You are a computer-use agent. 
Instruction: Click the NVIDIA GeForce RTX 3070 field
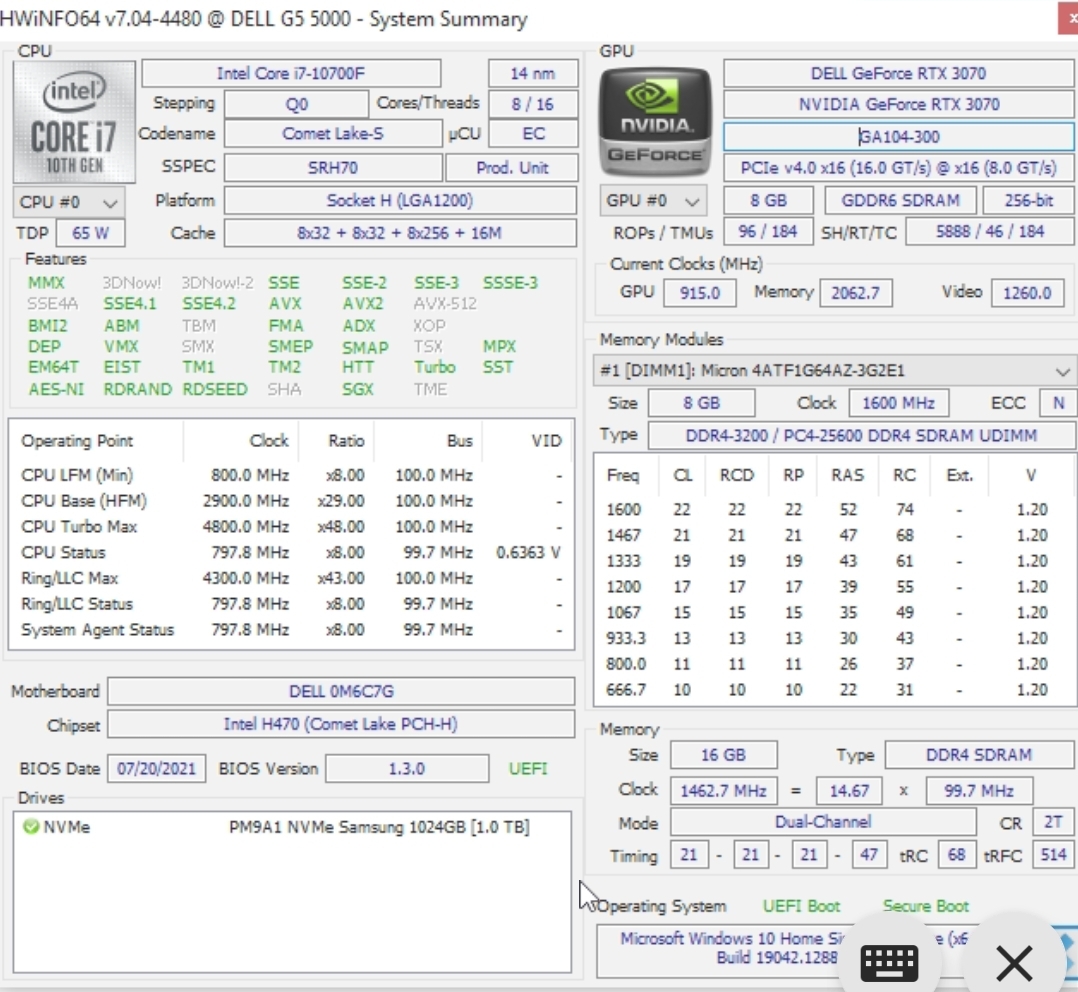pos(899,104)
